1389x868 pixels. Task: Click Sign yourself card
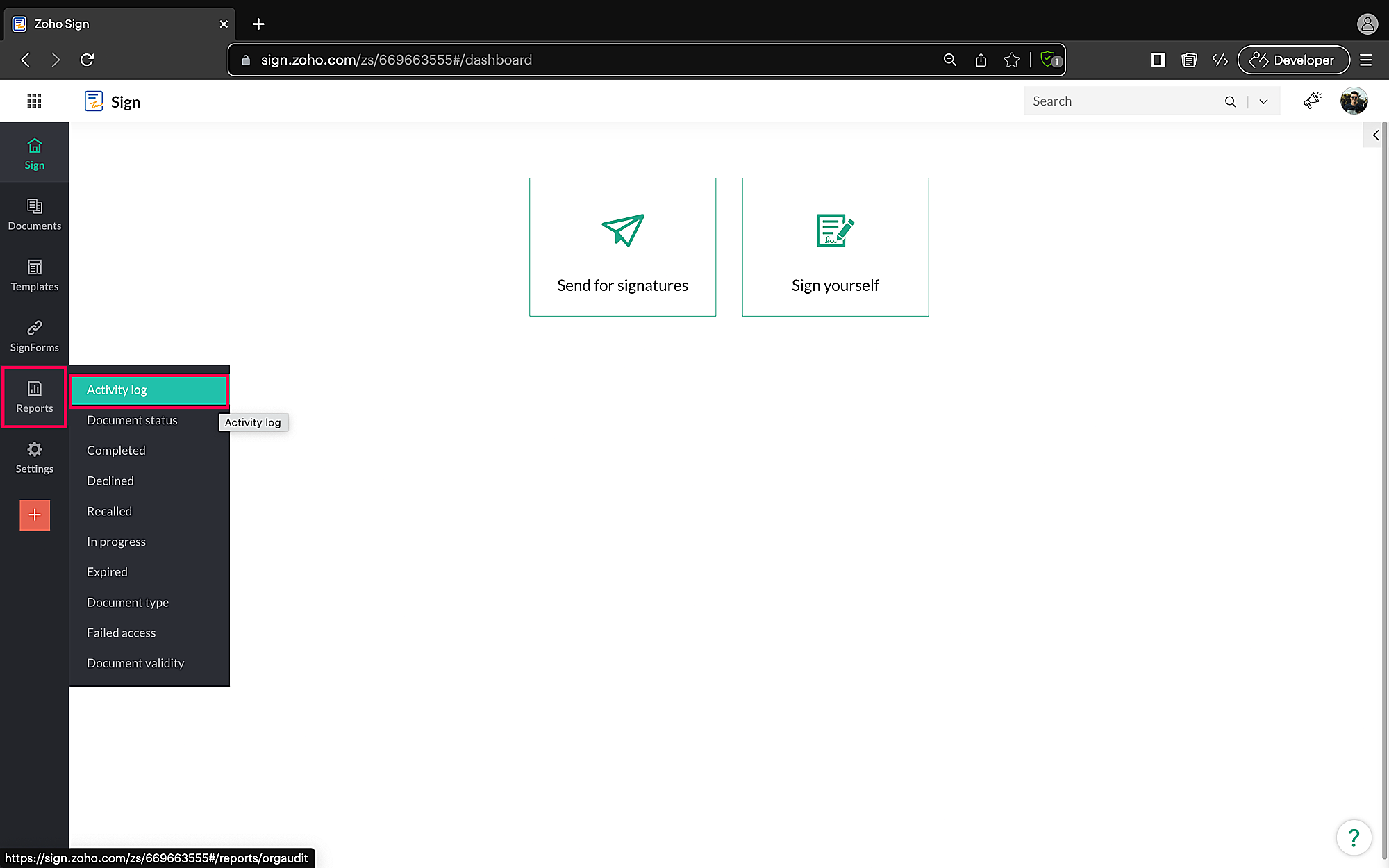click(835, 247)
